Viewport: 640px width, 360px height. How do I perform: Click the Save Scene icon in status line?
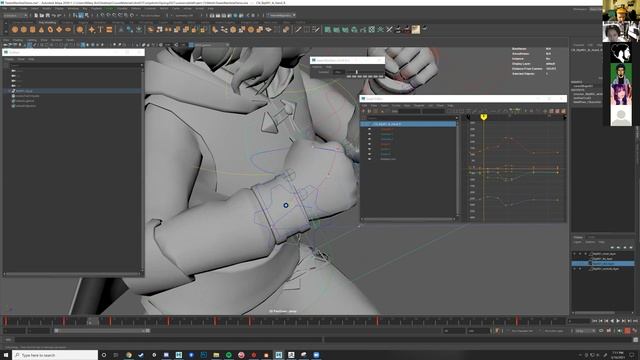[x=48, y=16]
